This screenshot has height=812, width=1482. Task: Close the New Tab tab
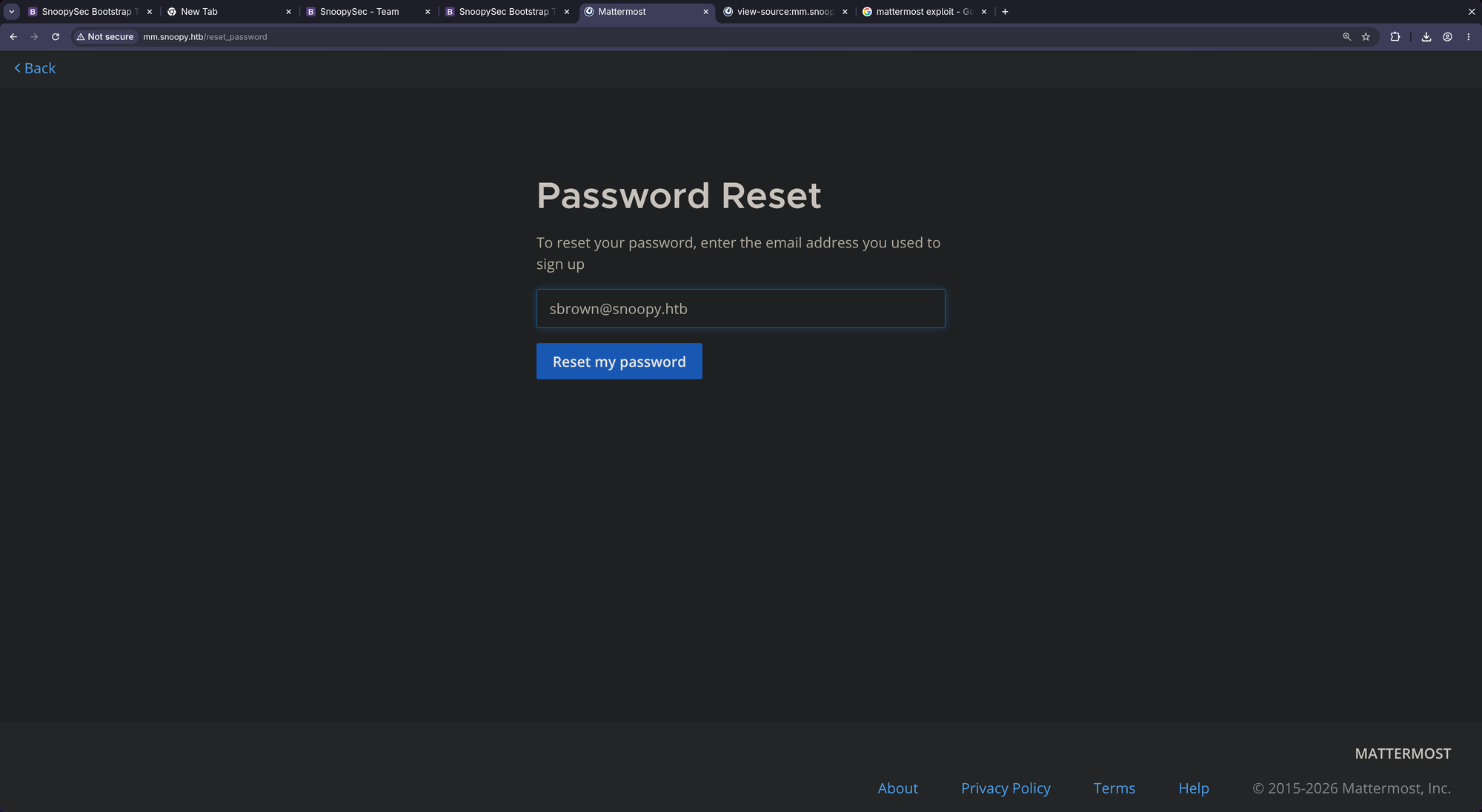289,12
